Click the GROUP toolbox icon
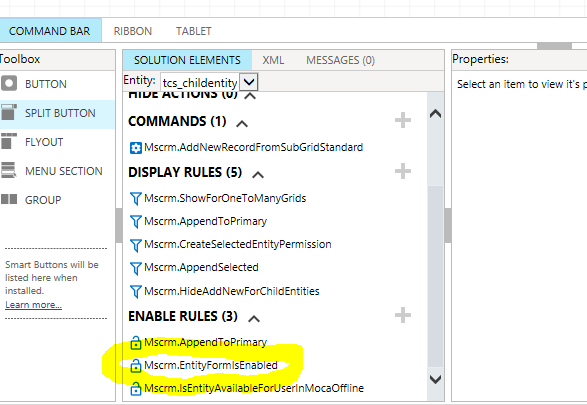The width and height of the screenshot is (587, 405). (x=9, y=199)
